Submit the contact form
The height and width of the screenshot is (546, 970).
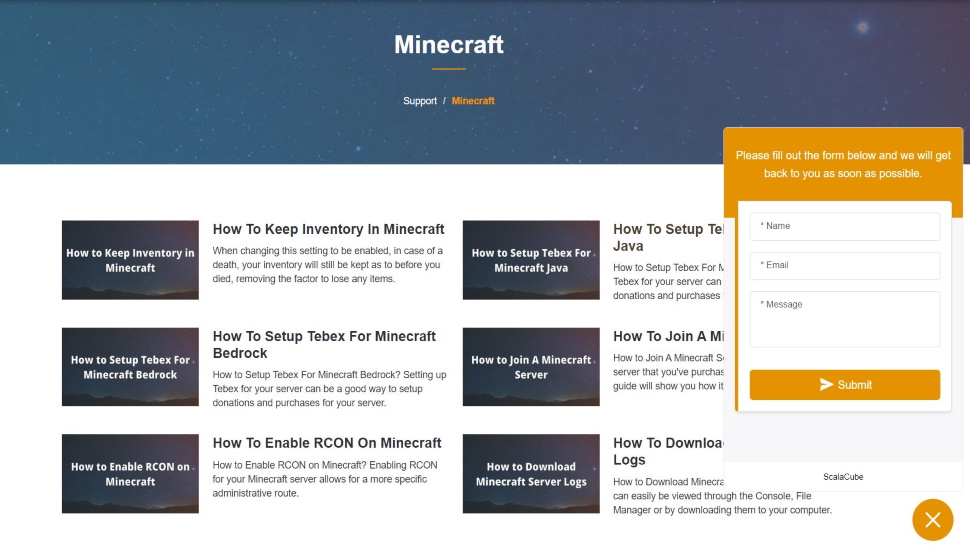(x=844, y=385)
